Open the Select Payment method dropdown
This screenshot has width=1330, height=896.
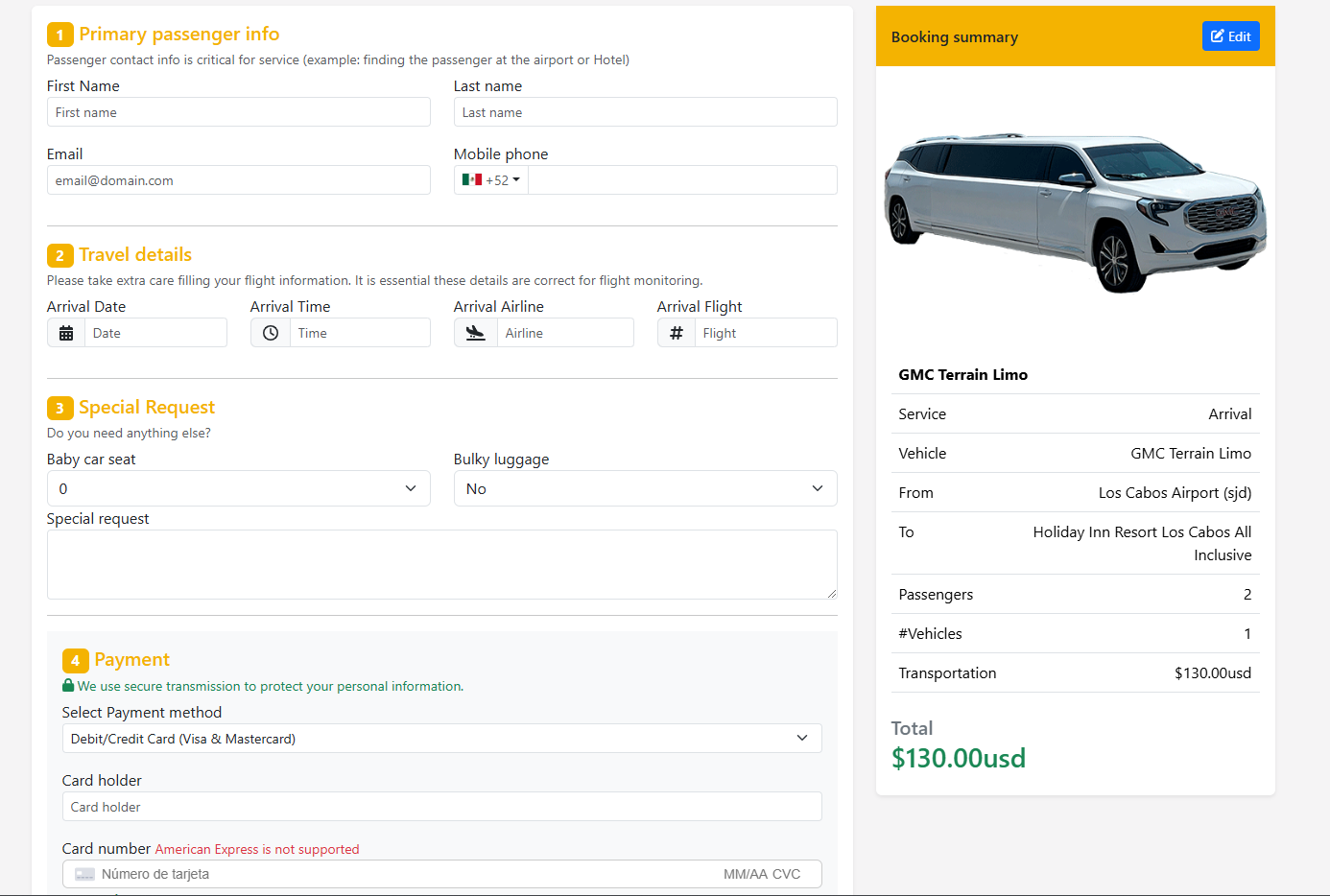(441, 739)
